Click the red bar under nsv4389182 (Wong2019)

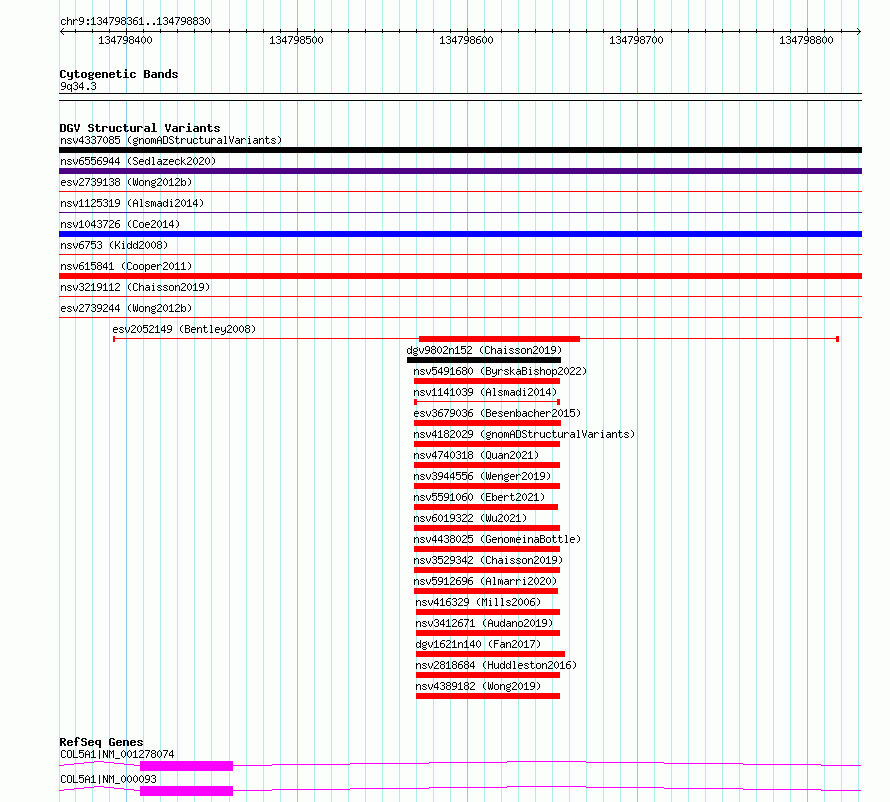pos(488,696)
